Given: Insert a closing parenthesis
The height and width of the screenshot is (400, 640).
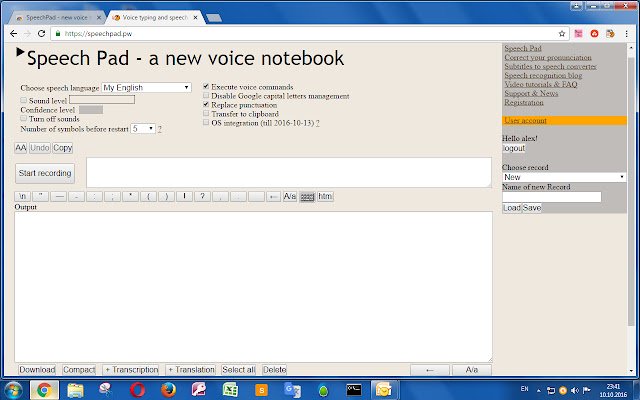Looking at the screenshot, I should point(166,196).
